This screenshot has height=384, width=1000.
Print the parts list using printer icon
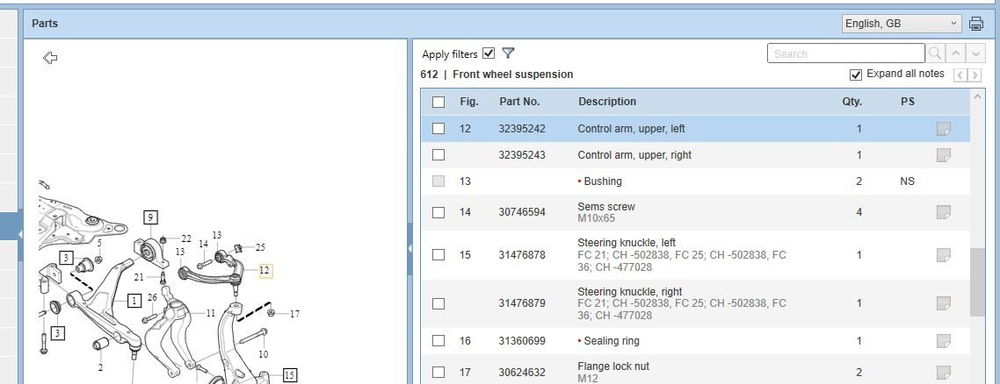coord(976,24)
